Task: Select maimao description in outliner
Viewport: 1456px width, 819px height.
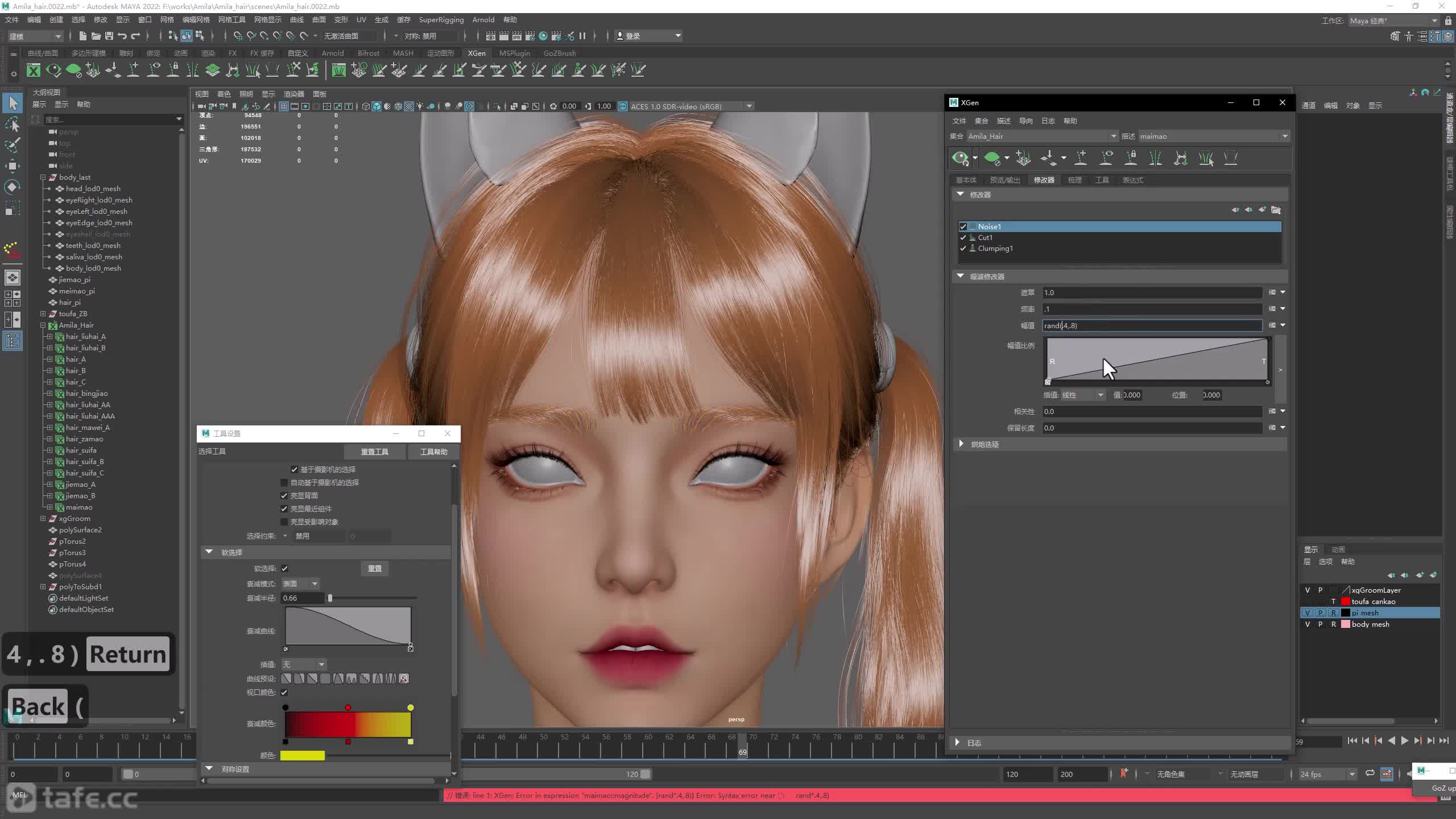Action: point(79,507)
